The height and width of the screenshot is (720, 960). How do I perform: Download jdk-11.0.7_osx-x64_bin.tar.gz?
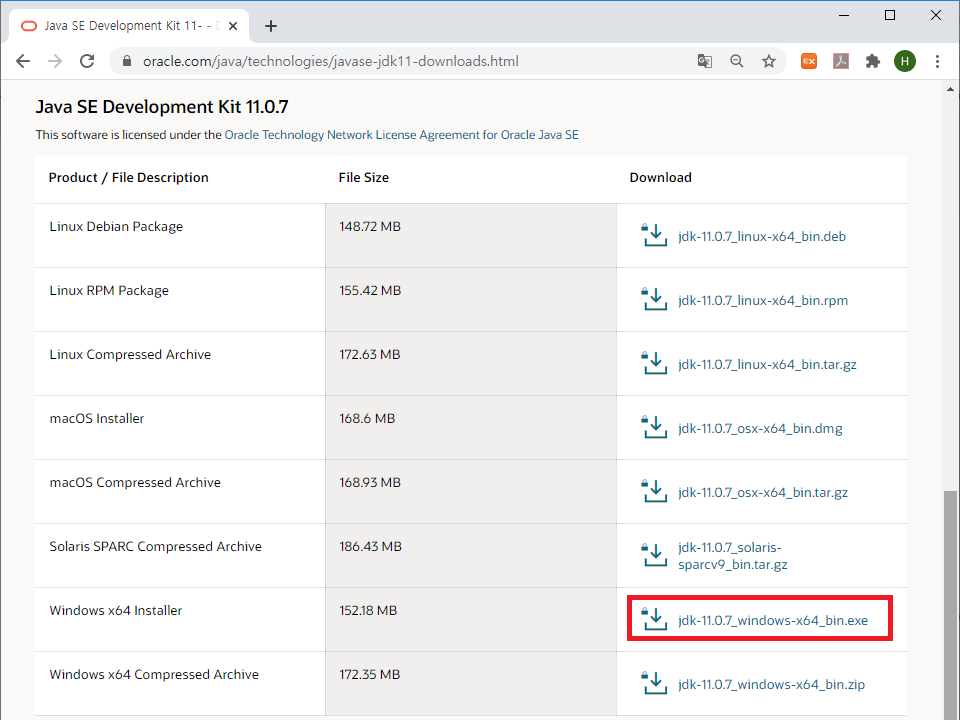tap(763, 492)
